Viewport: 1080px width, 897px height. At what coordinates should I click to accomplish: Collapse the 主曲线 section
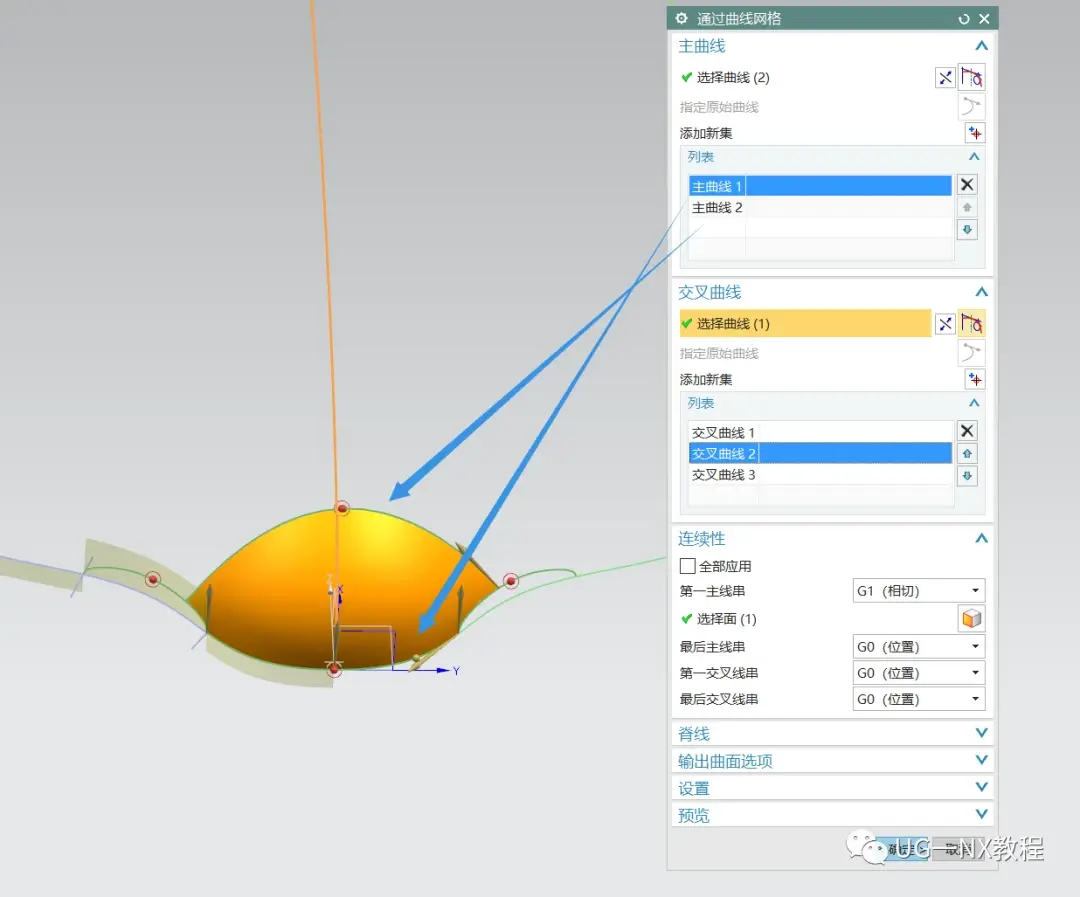[982, 46]
